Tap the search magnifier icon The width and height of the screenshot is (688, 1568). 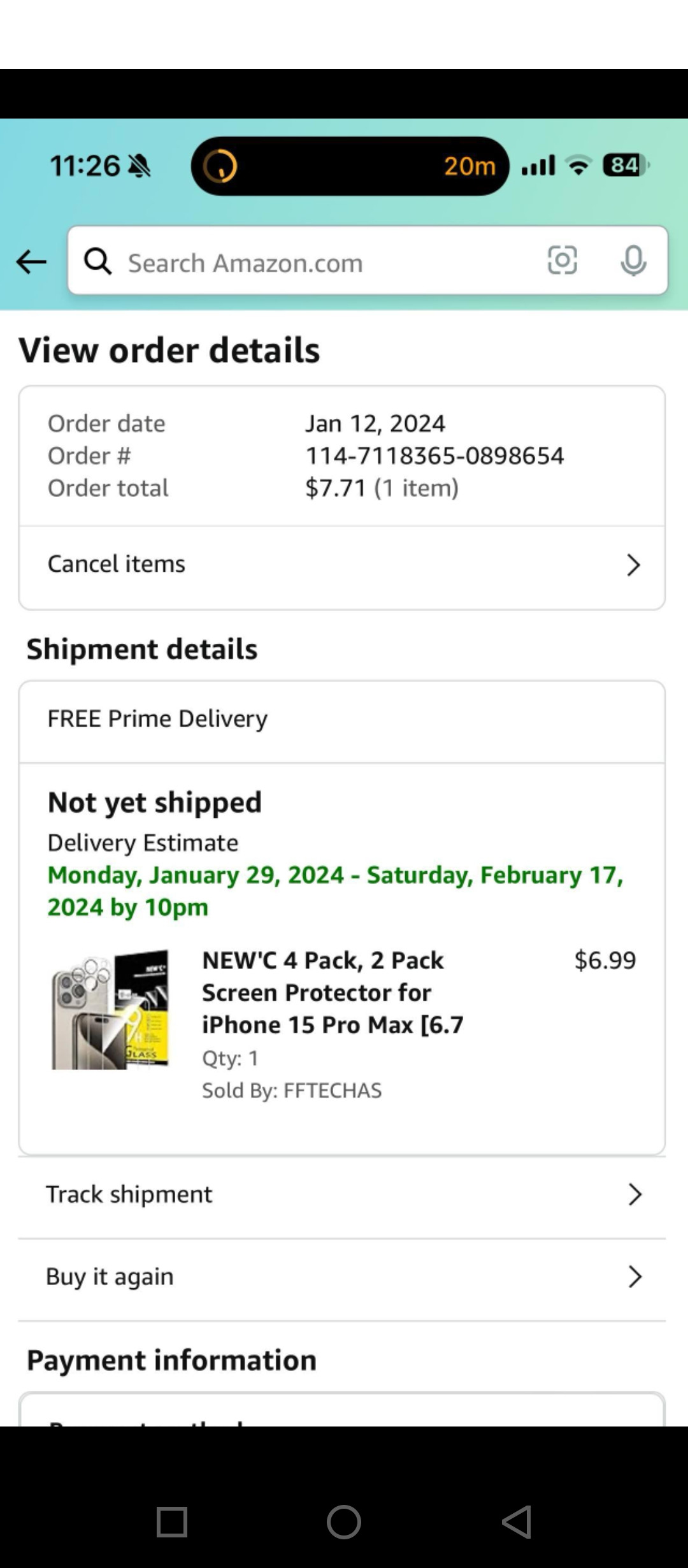98,261
